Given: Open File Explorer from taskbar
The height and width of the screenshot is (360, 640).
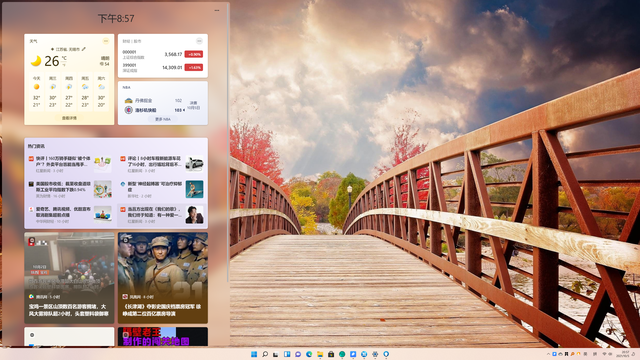Looking at the screenshot, I should pyautogui.click(x=320, y=354).
